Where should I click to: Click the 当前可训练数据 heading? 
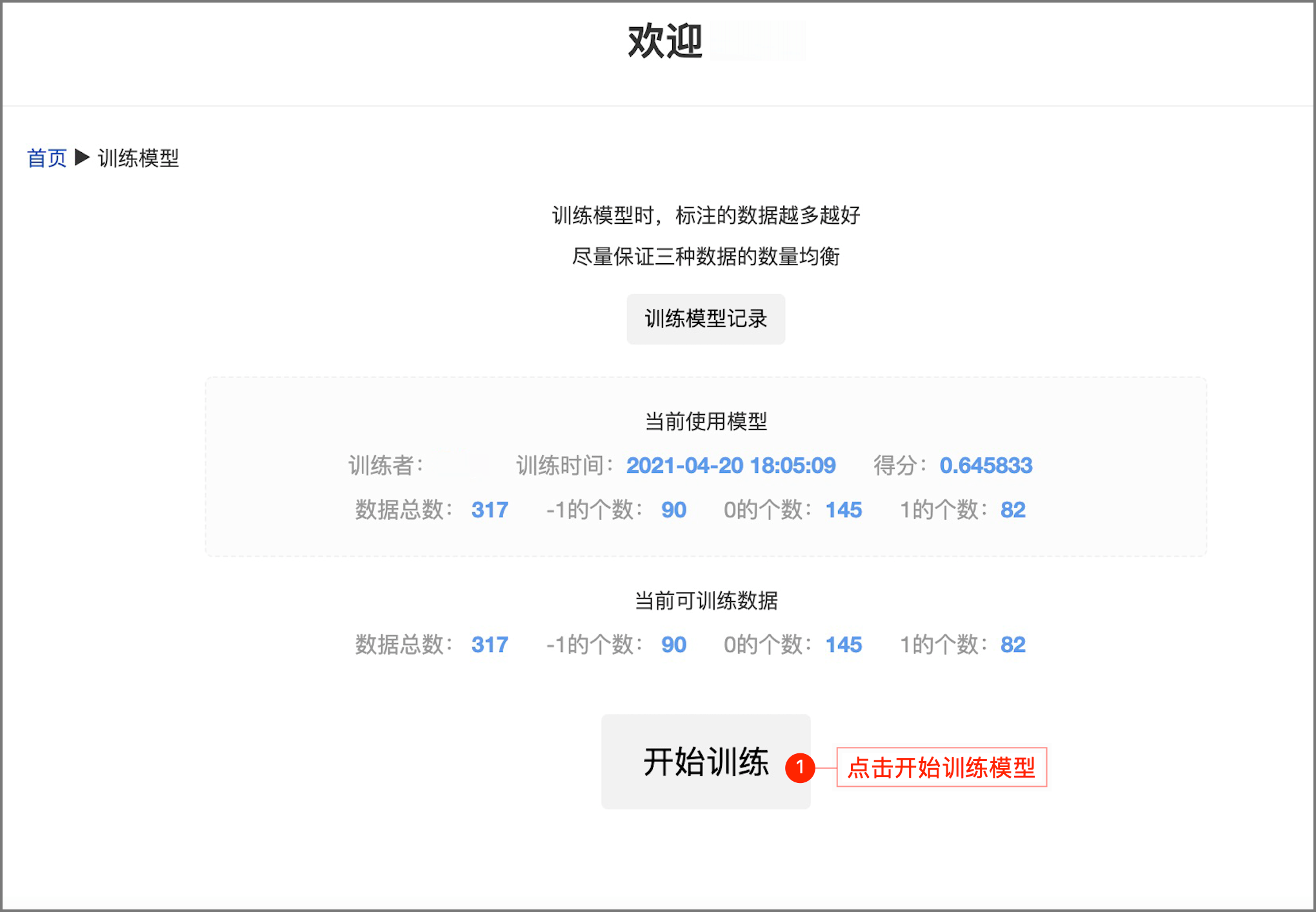tap(706, 600)
